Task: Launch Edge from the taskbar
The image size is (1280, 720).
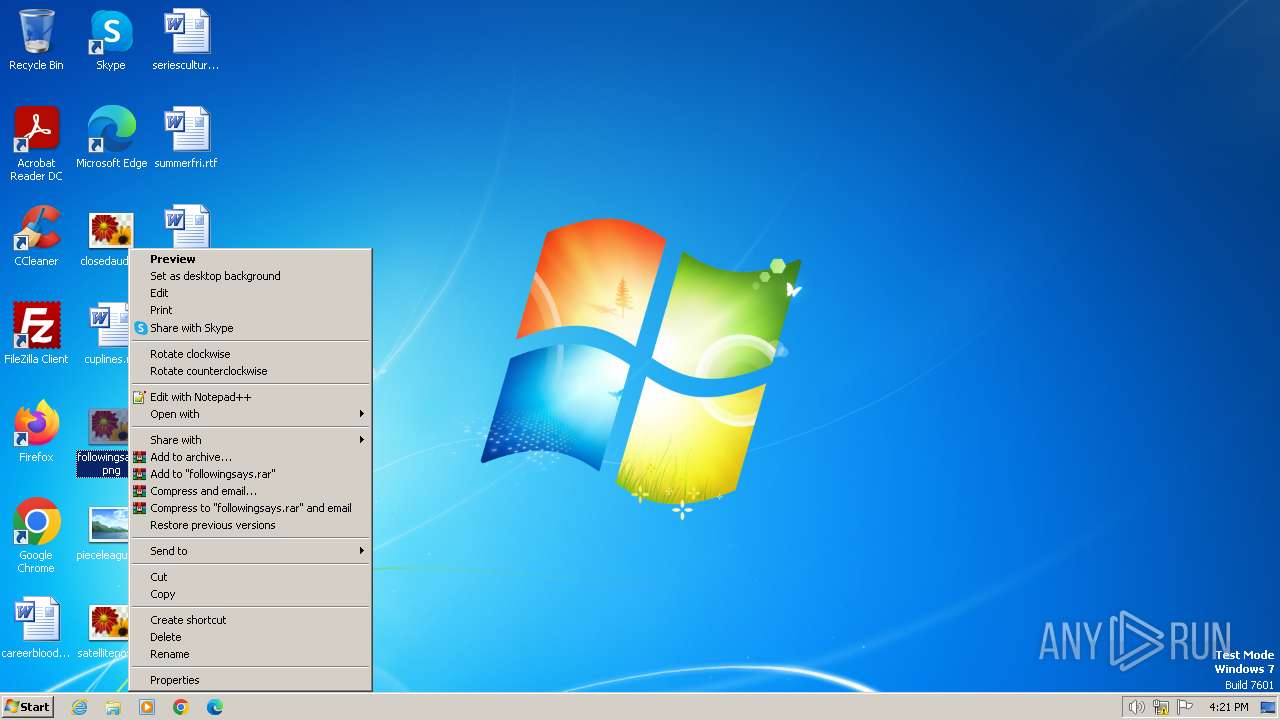Action: pos(215,707)
